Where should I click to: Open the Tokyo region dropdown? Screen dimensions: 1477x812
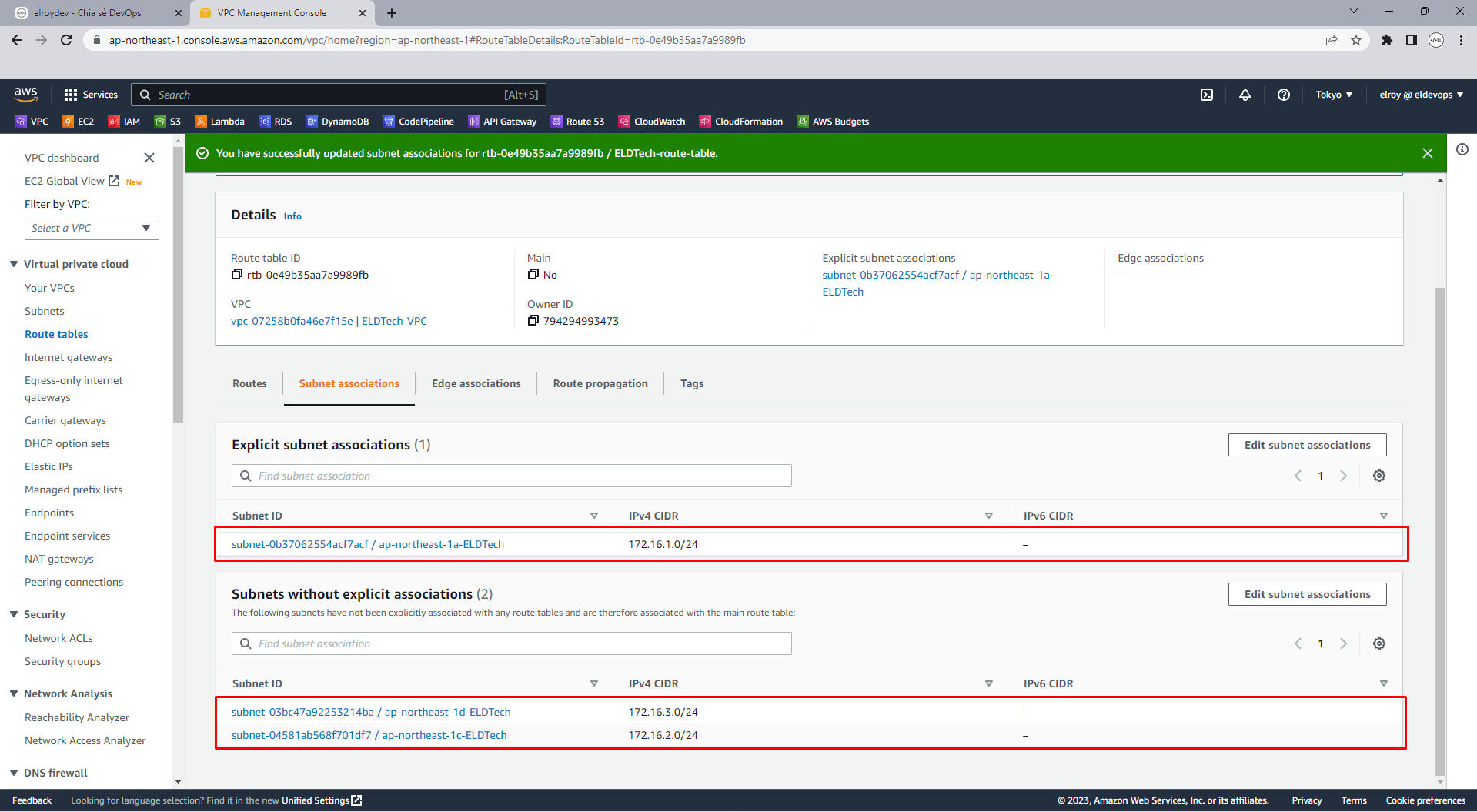[x=1334, y=95]
